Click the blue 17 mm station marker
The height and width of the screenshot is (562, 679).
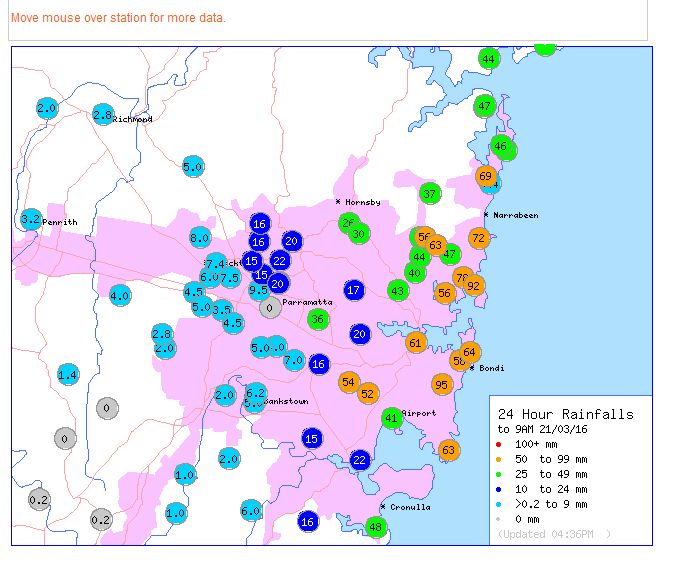(x=353, y=290)
